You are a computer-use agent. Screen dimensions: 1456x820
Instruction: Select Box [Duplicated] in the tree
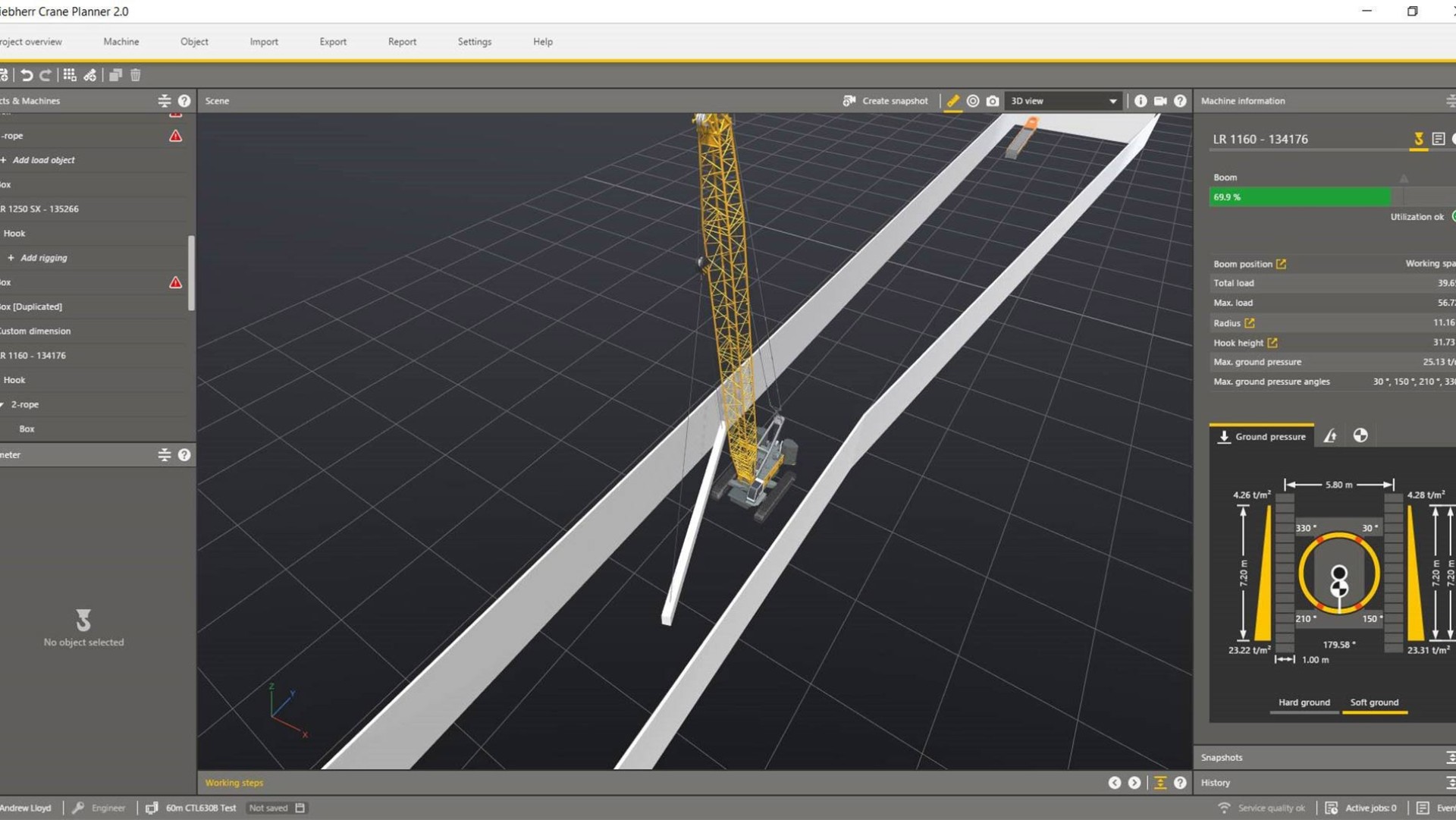coord(31,306)
